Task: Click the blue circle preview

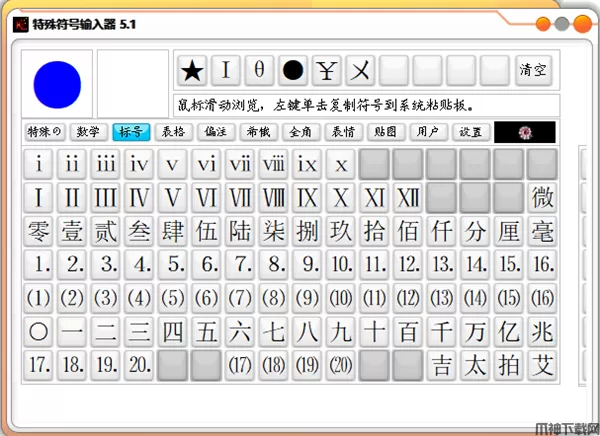Action: [57, 84]
